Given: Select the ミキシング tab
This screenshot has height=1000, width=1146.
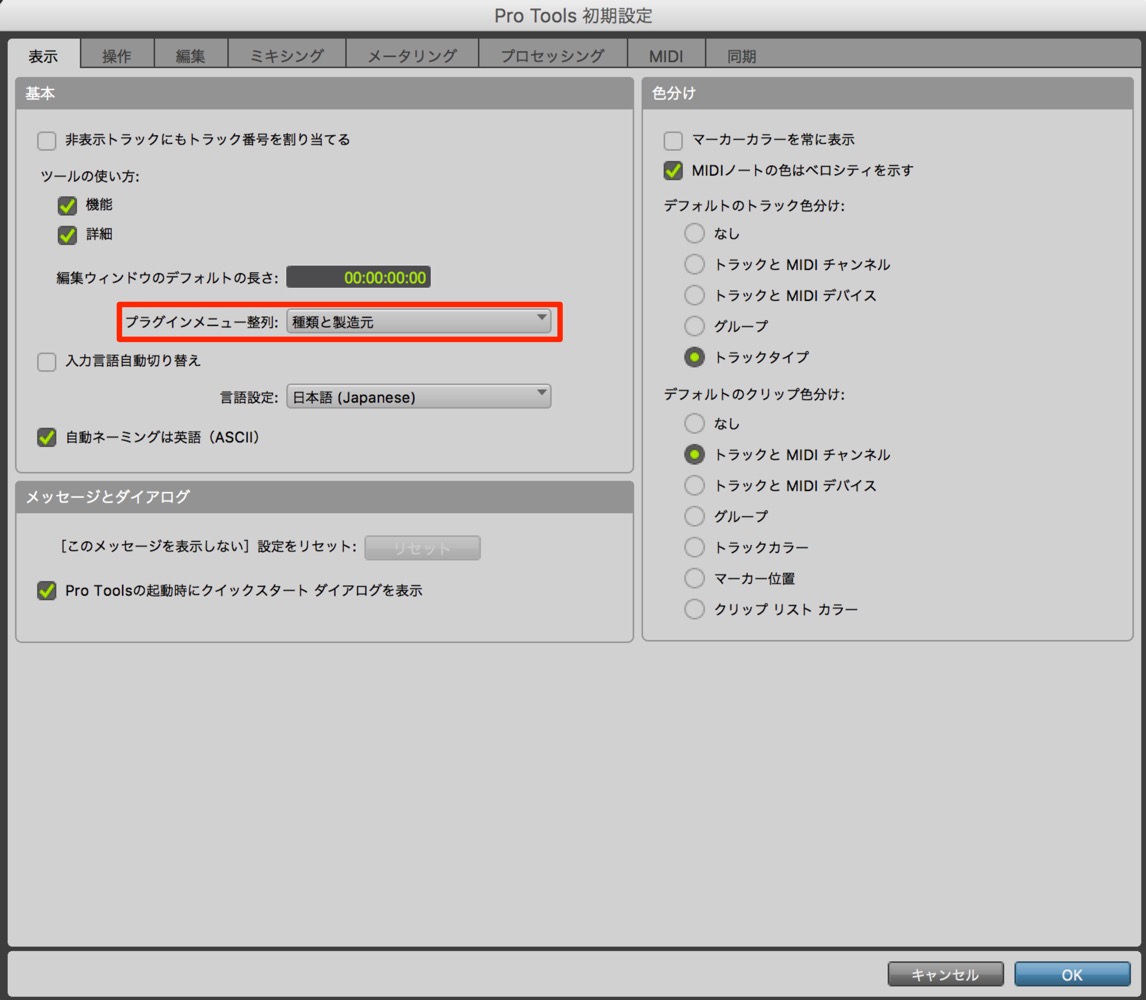Looking at the screenshot, I should pyautogui.click(x=286, y=56).
